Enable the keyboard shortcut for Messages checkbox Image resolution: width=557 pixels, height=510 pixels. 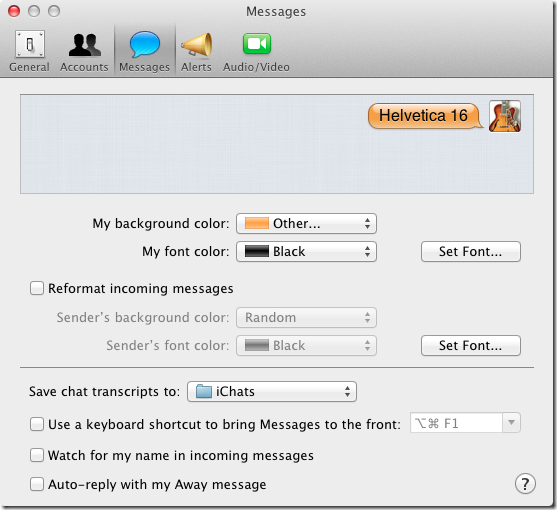click(x=37, y=424)
